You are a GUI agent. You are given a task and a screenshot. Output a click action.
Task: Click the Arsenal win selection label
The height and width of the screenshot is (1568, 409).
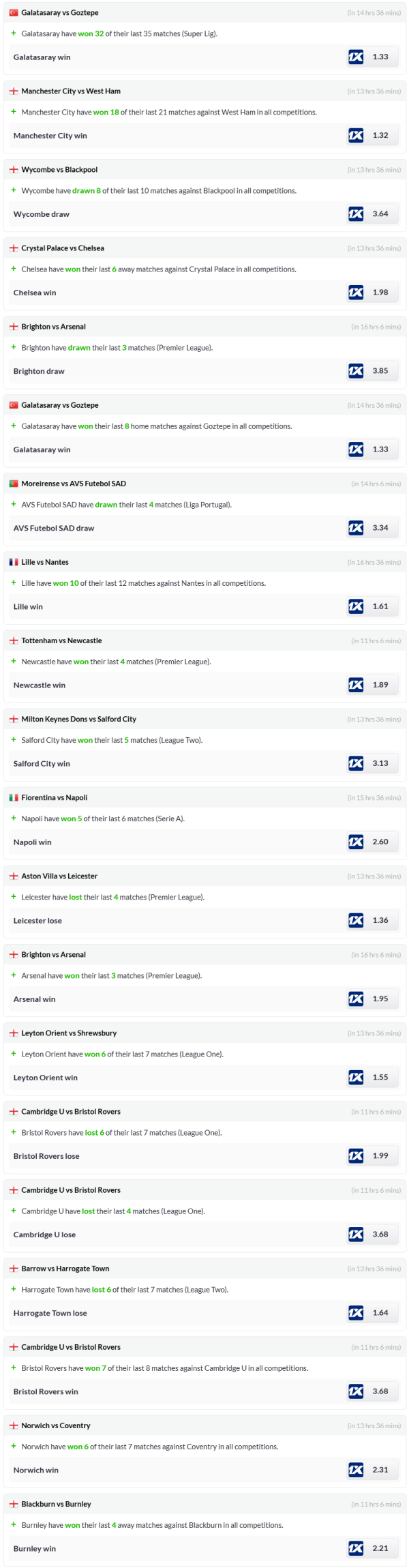tap(35, 999)
